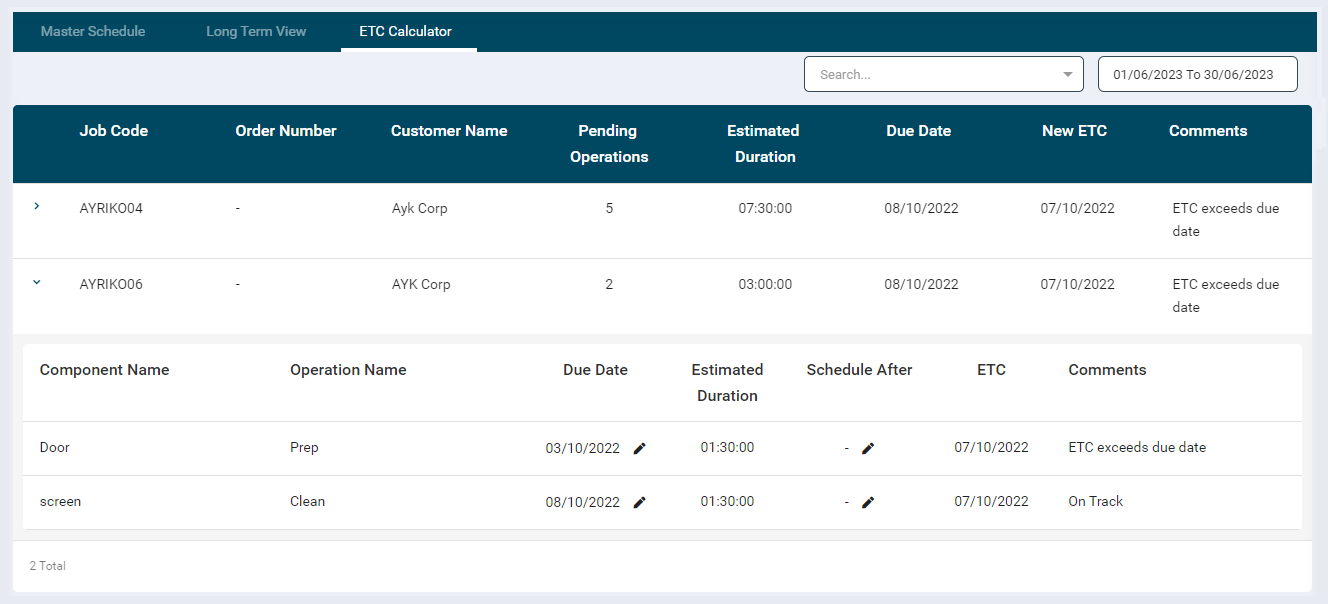Sort by Due Date header in jobs table

pyautogui.click(x=918, y=131)
